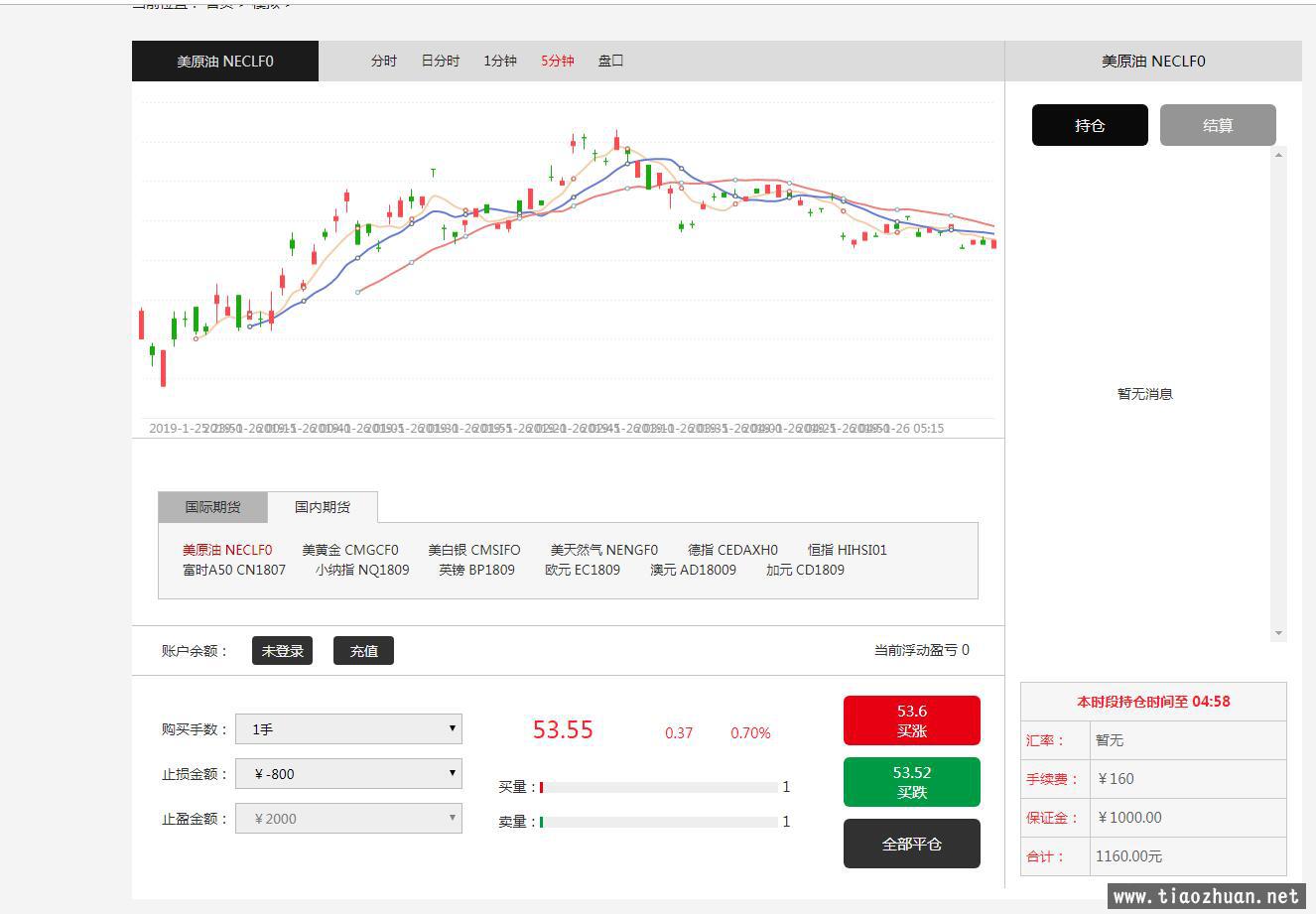Open the 购买手数 dropdown
The width and height of the screenshot is (1316, 914).
pyautogui.click(x=348, y=729)
